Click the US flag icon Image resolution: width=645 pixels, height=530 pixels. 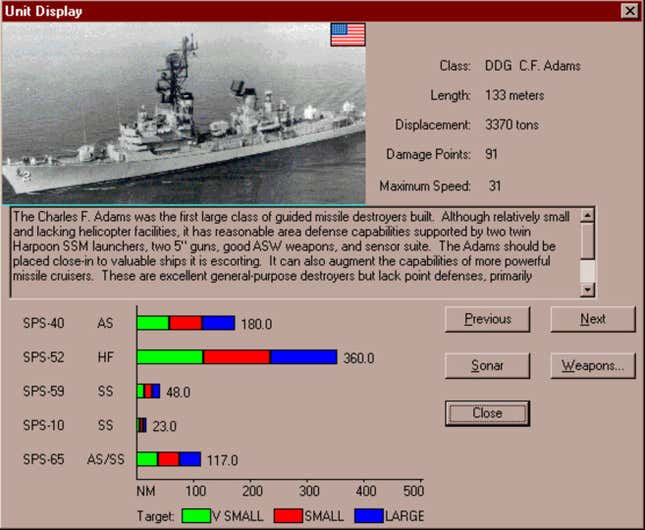pyautogui.click(x=348, y=35)
